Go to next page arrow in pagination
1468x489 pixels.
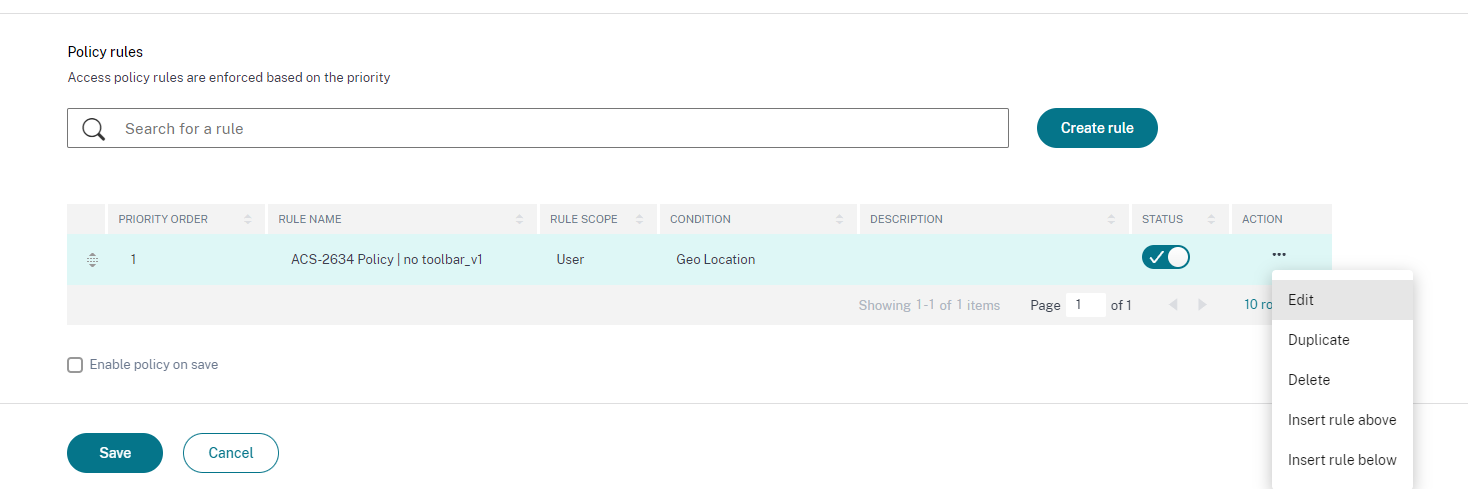(x=1202, y=305)
